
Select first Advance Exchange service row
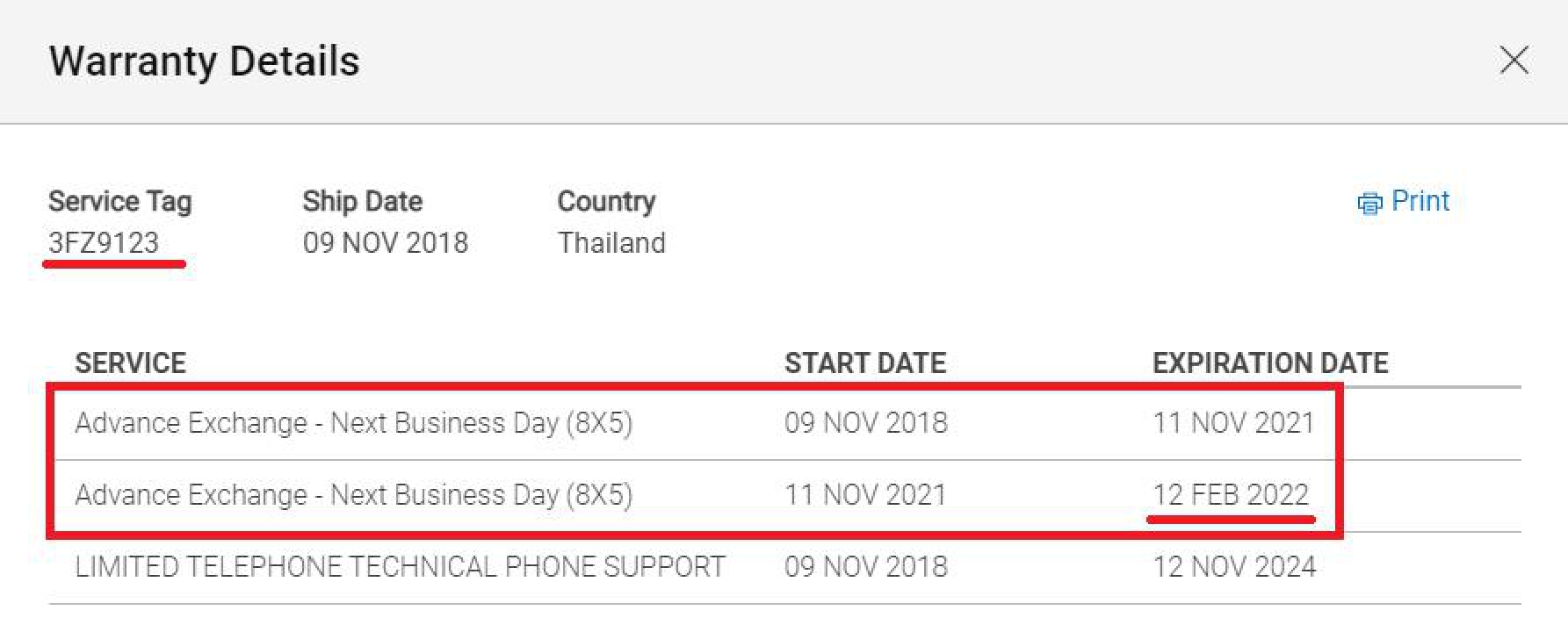coord(784,423)
